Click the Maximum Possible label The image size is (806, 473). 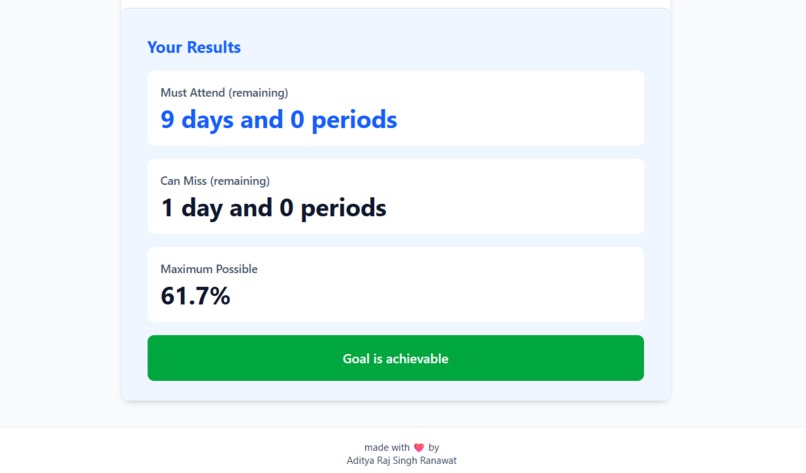click(209, 269)
